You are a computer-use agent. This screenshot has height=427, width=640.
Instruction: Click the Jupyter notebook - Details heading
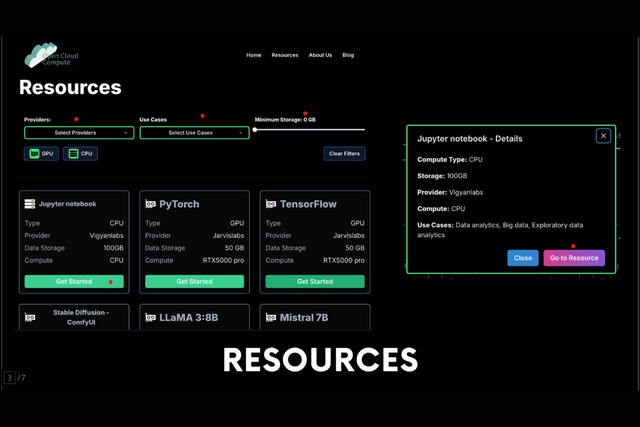point(470,139)
